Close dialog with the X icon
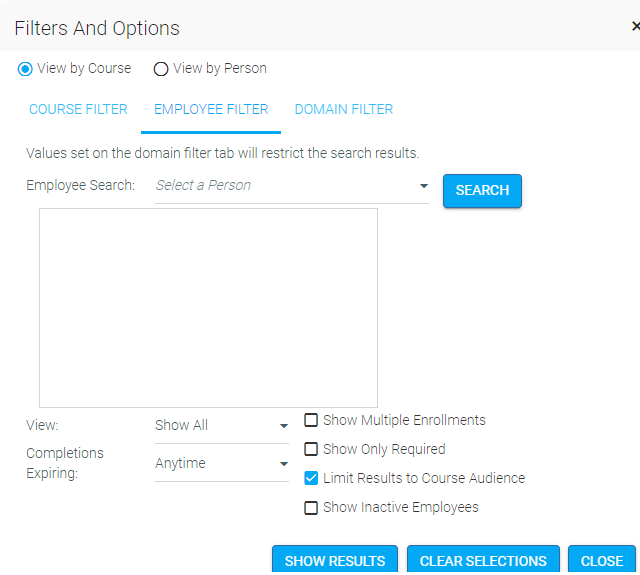 point(636,27)
